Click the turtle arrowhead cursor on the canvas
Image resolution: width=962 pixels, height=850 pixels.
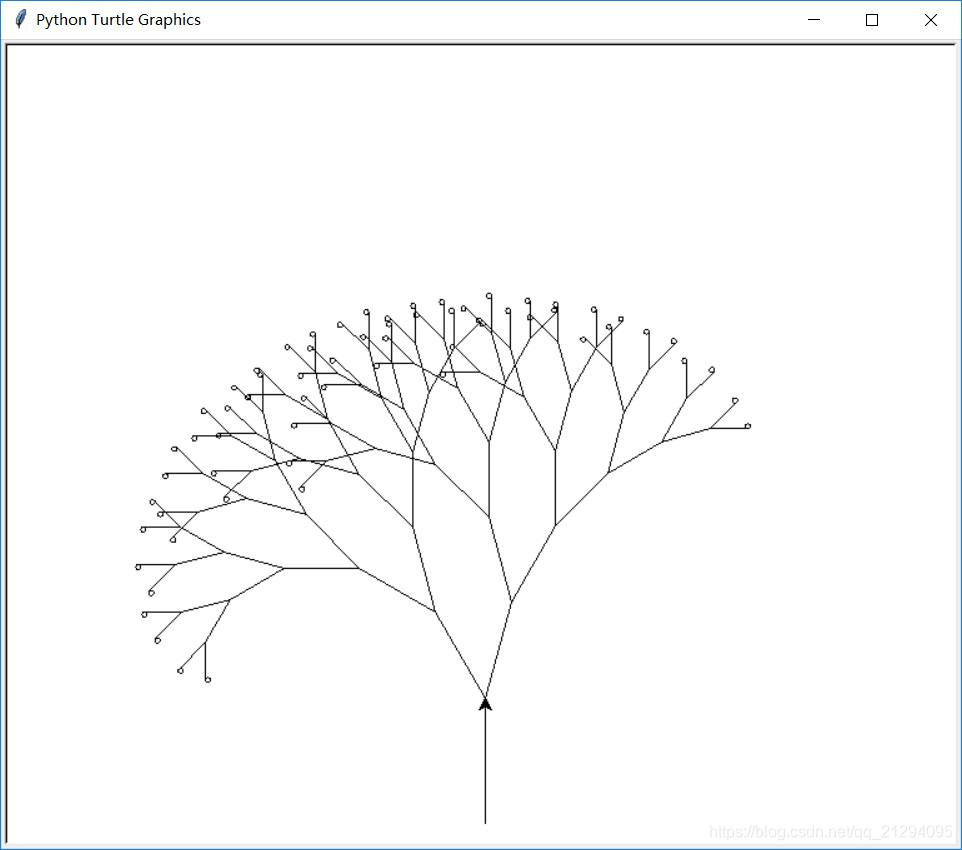point(485,703)
